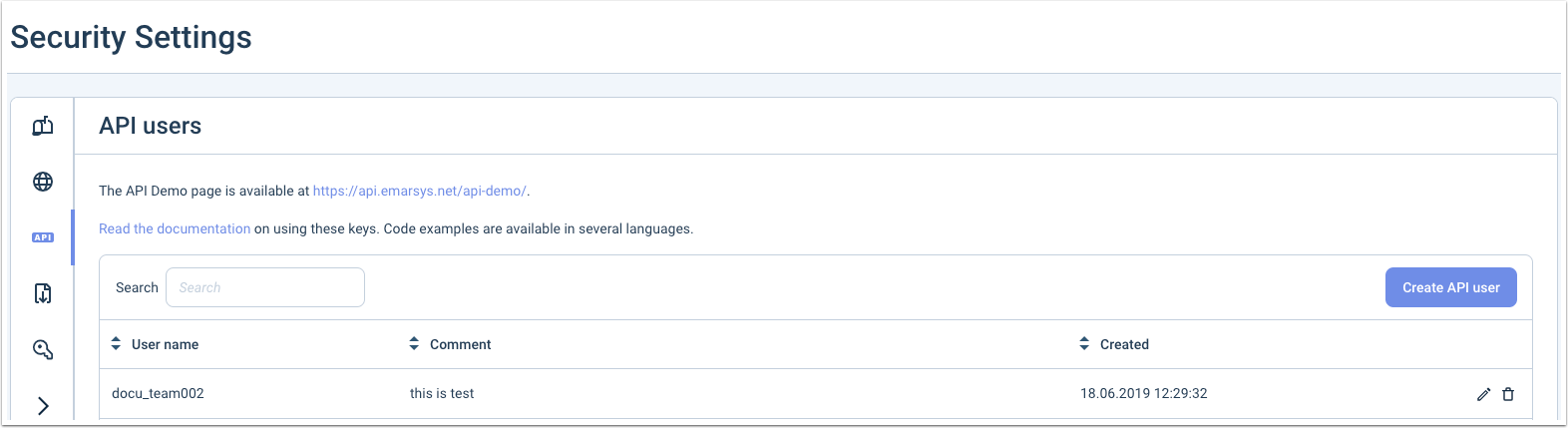Edit docu_team002 using the pencil icon
The height and width of the screenshot is (428, 1568).
click(1483, 394)
